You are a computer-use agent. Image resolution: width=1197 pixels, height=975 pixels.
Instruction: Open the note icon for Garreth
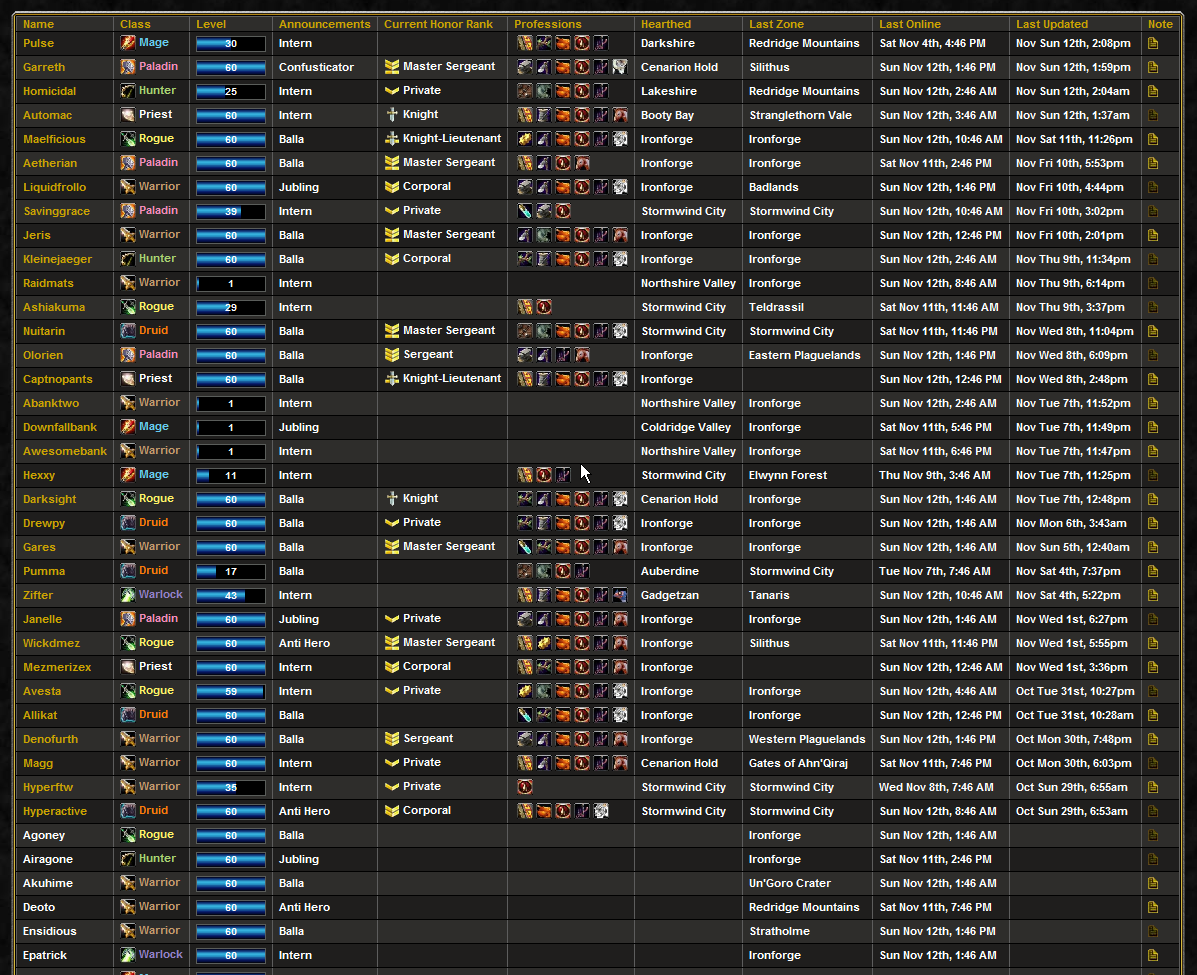click(x=1153, y=67)
